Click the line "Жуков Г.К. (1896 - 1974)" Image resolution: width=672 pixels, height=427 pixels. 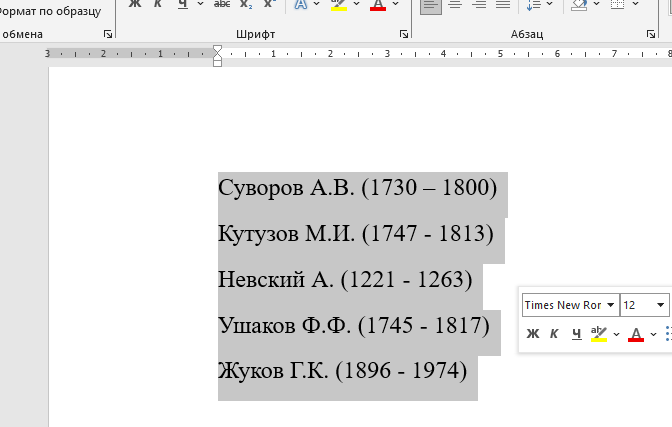click(x=342, y=371)
